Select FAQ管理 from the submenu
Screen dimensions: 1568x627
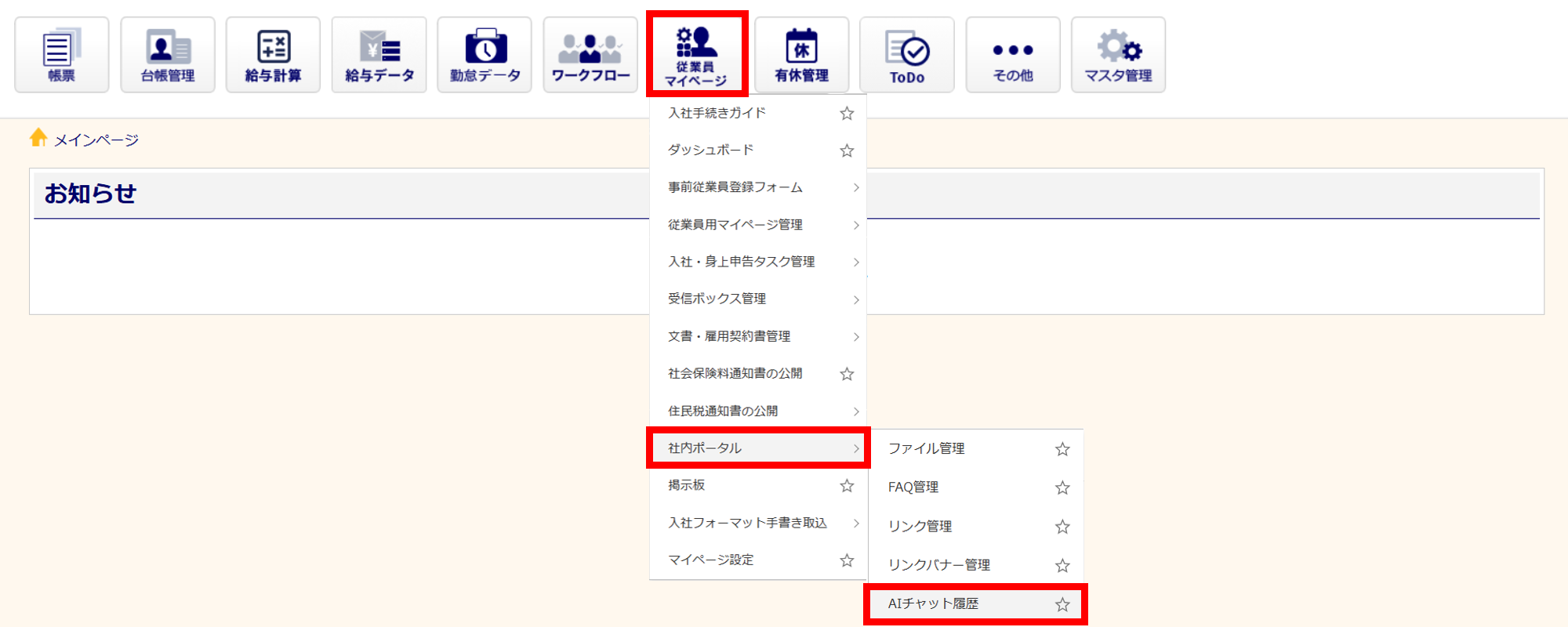coord(913,487)
